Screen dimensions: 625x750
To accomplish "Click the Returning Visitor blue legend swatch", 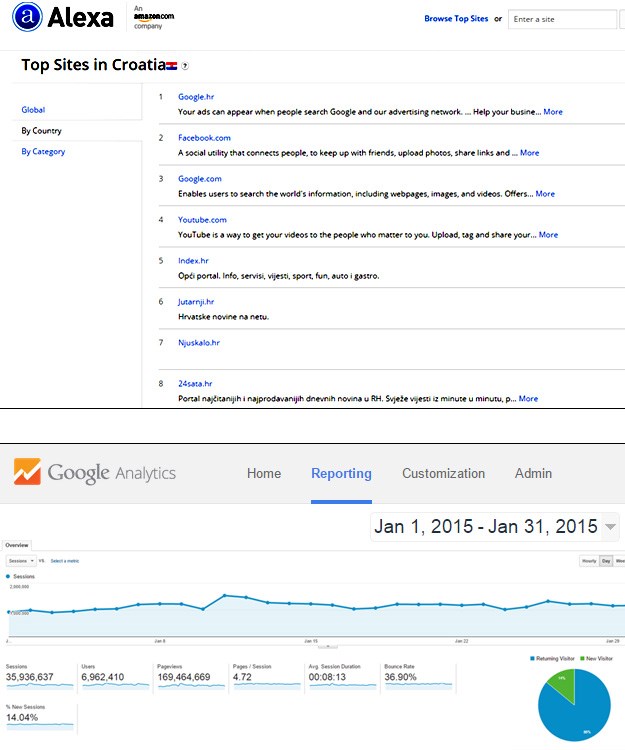I will tap(532, 659).
